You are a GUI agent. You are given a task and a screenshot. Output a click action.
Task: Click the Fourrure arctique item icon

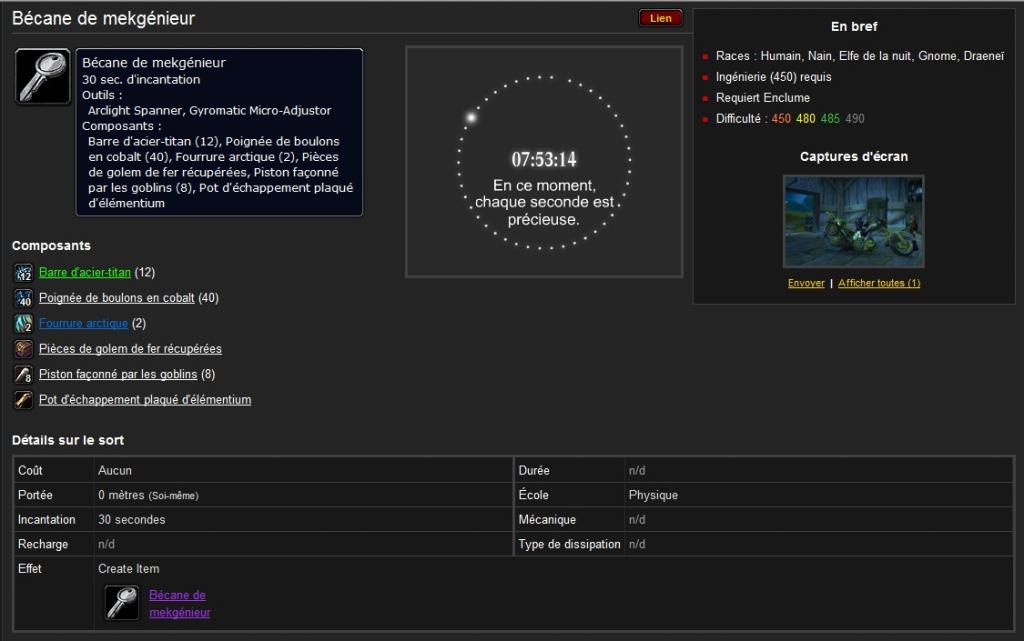tap(24, 324)
